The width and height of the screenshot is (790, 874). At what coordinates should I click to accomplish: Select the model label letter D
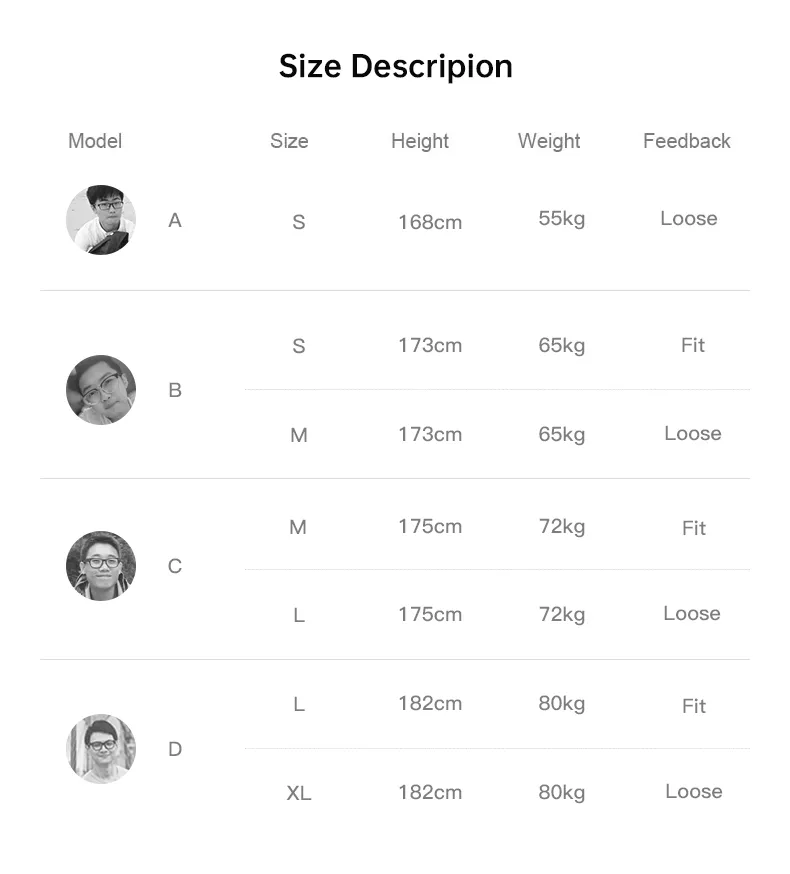[x=175, y=749]
